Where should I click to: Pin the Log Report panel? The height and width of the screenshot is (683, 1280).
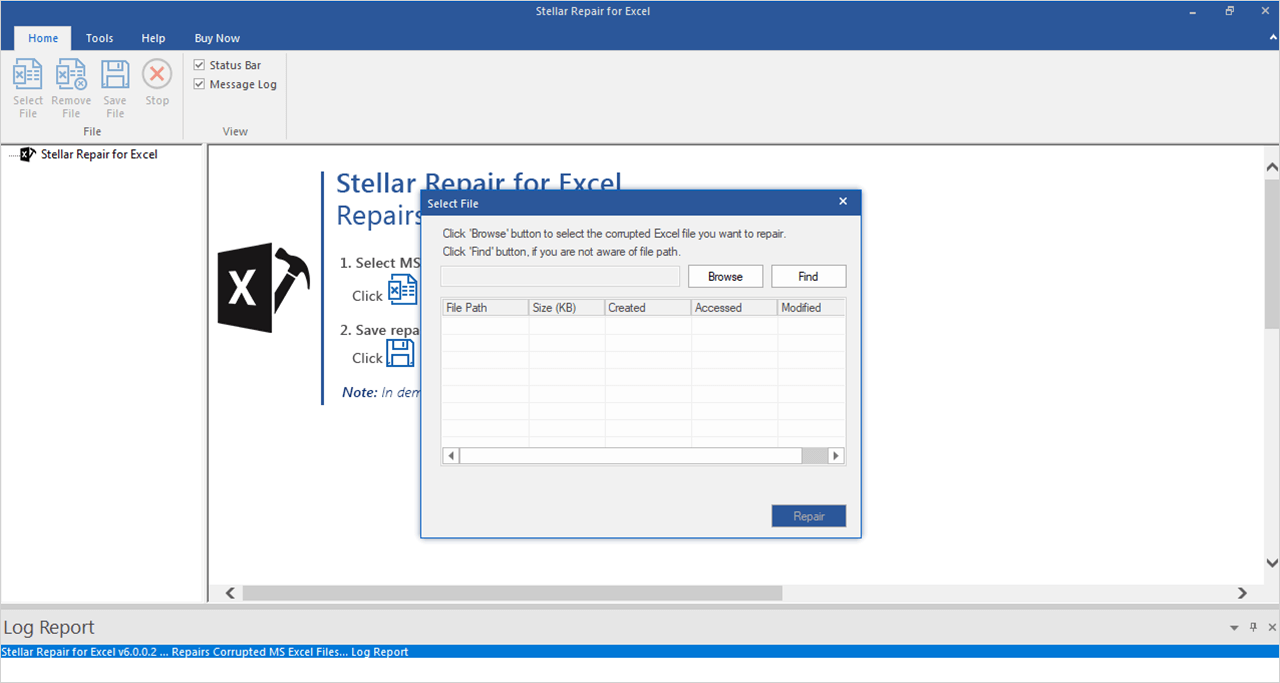[x=1252, y=627]
